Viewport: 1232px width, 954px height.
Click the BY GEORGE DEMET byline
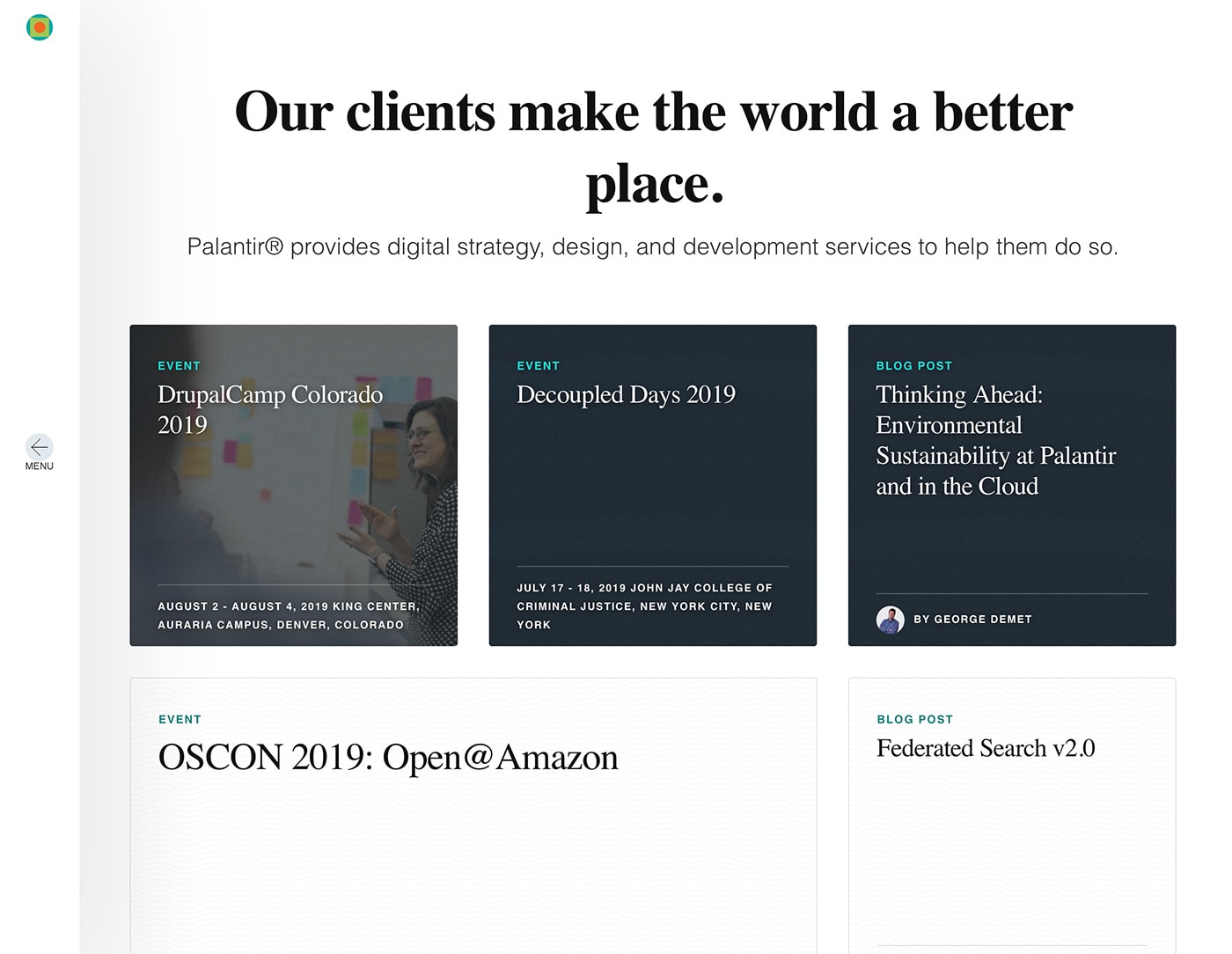pyautogui.click(x=972, y=620)
